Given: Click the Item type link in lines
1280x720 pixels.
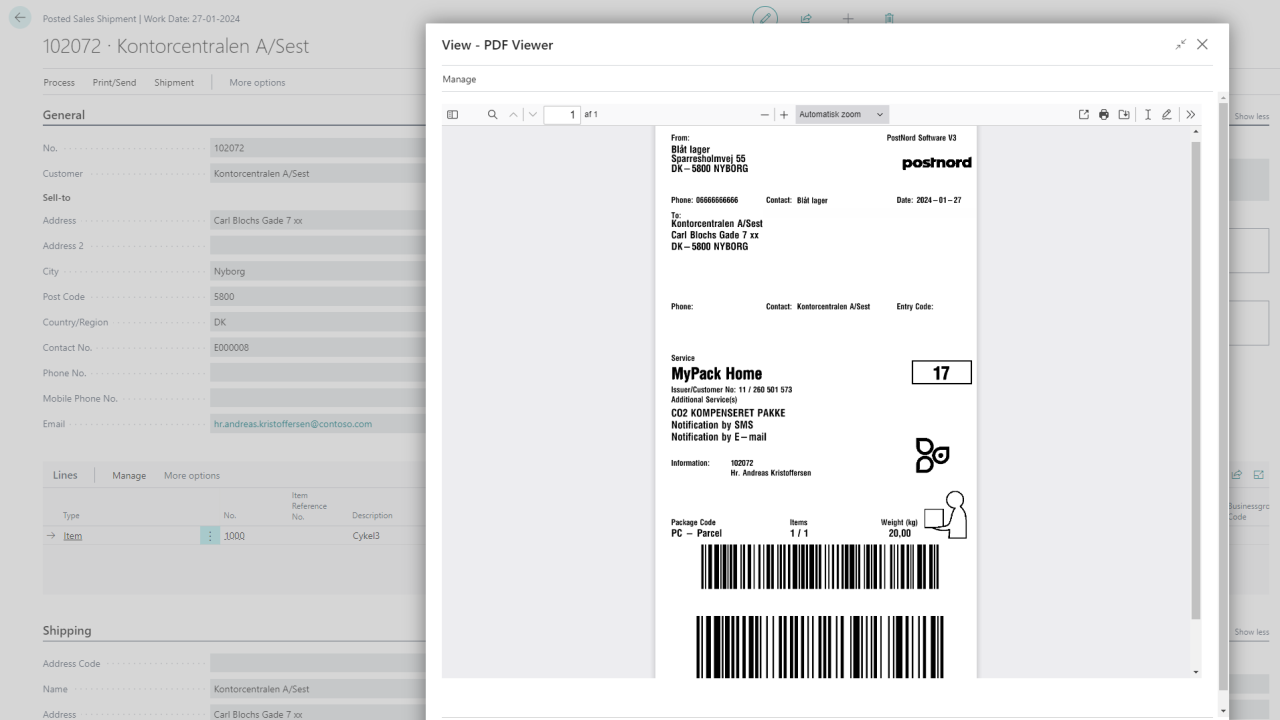Looking at the screenshot, I should (72, 536).
